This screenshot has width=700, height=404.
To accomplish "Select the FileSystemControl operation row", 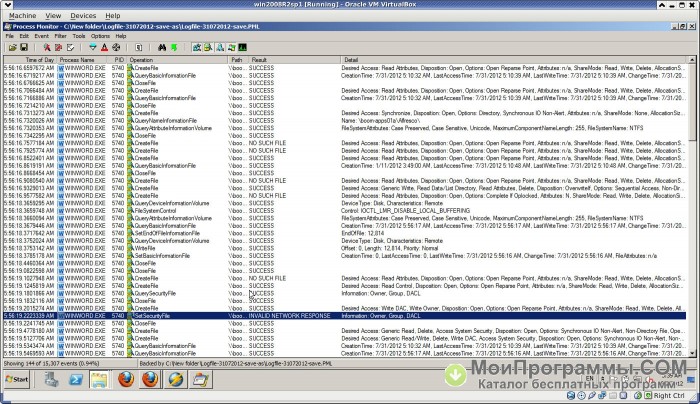I will pos(345,211).
